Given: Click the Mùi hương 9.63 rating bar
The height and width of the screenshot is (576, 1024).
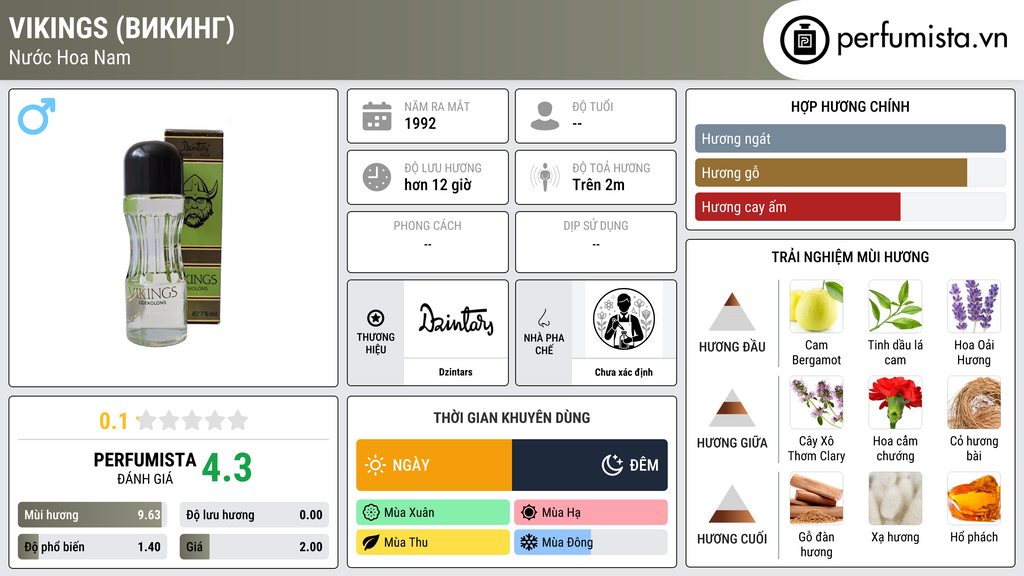Looking at the screenshot, I should (92, 515).
